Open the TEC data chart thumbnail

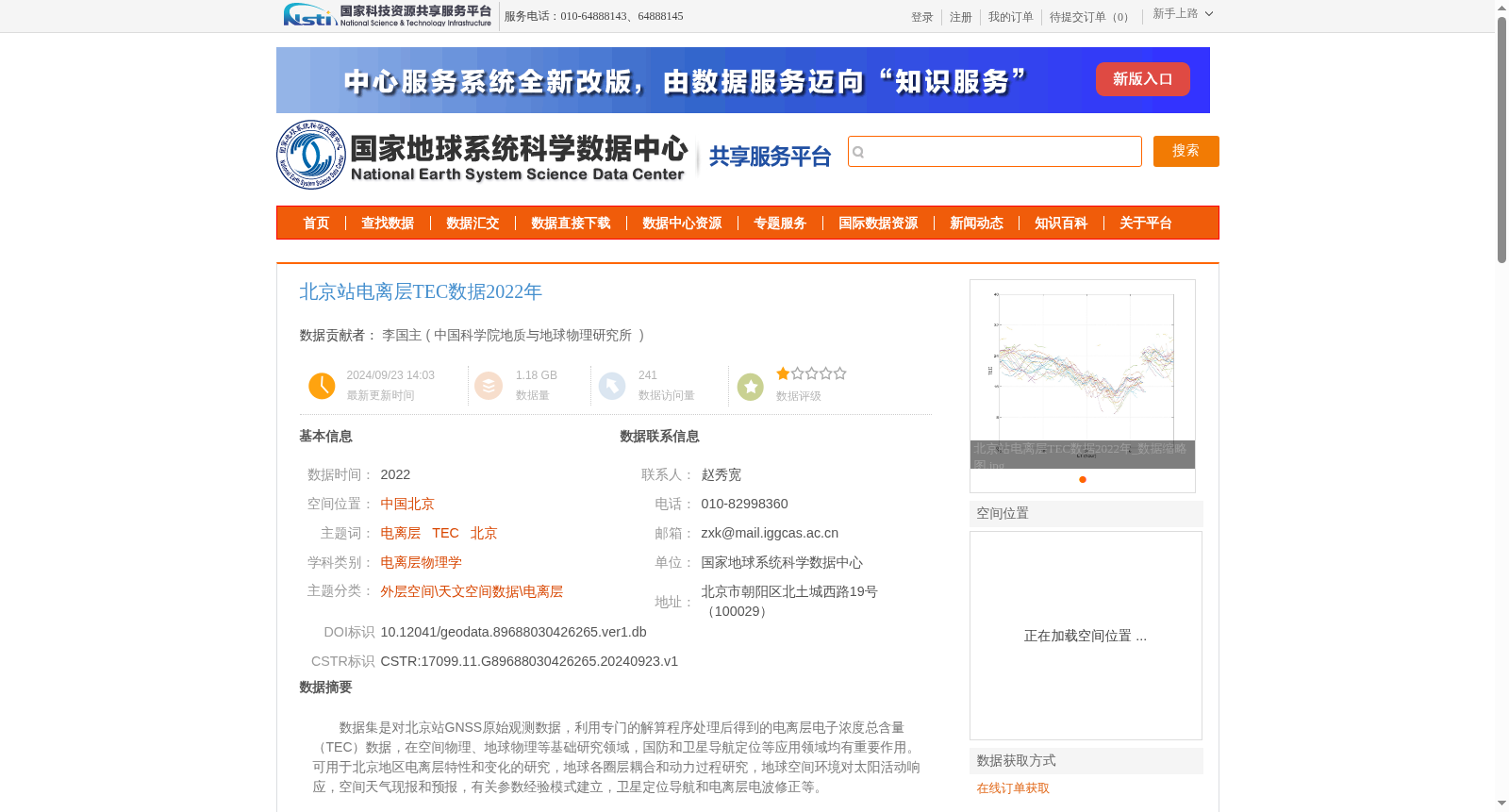(1083, 374)
